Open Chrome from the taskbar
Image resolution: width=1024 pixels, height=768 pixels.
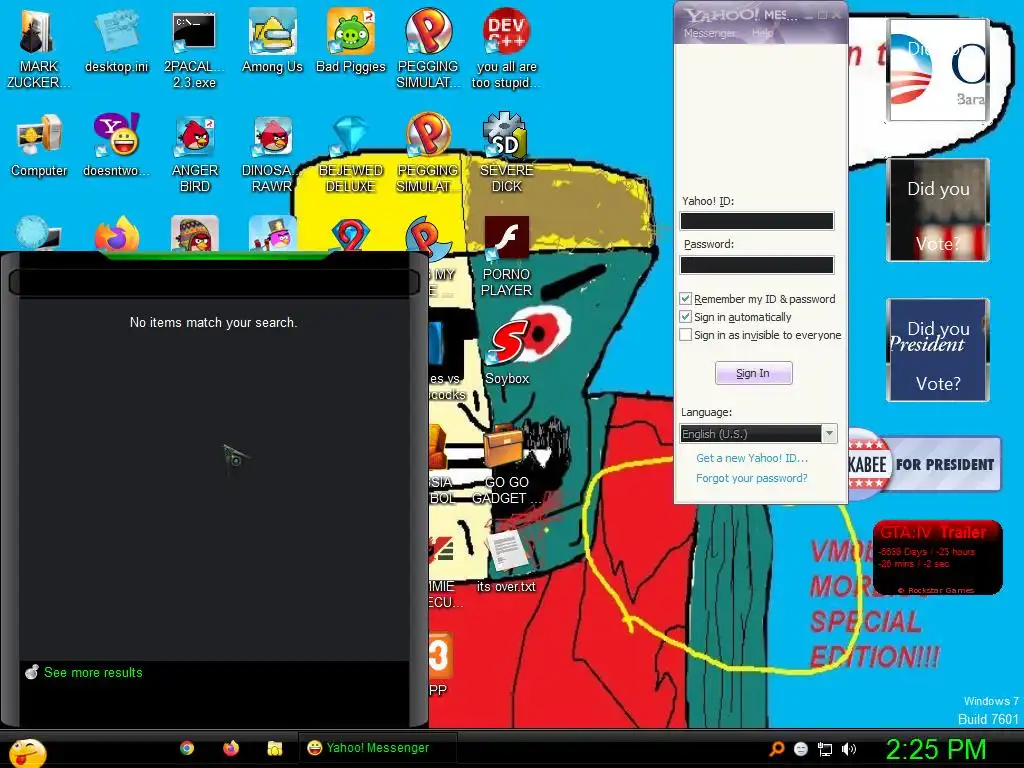point(187,748)
